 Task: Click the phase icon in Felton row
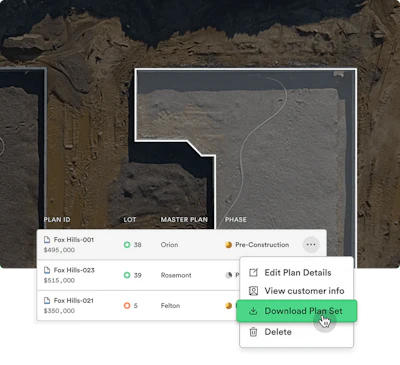pos(228,305)
